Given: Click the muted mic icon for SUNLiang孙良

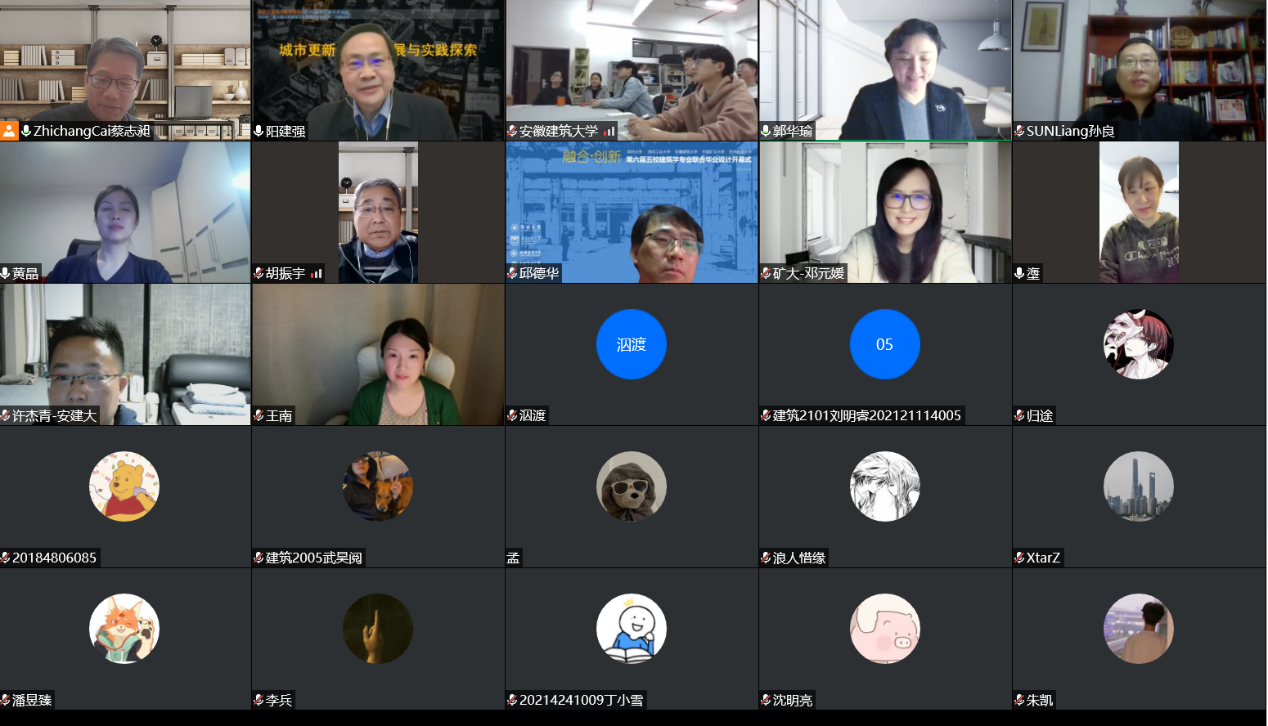Looking at the screenshot, I should tap(1019, 131).
